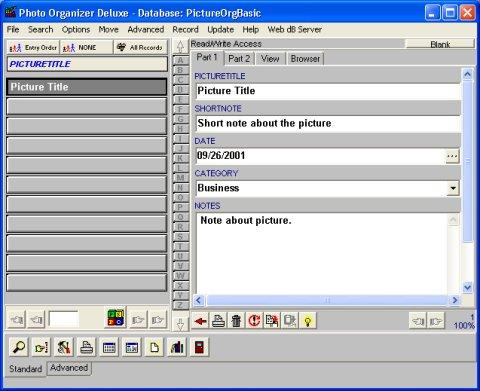Click the red door exit icon

point(199,347)
